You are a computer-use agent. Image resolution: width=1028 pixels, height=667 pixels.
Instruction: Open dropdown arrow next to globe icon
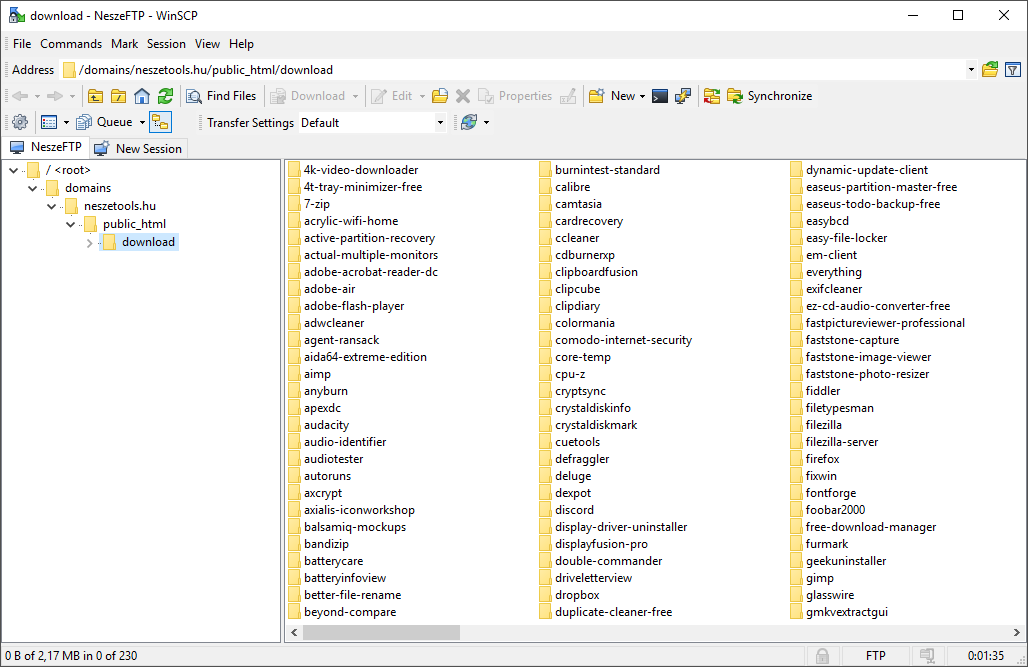(x=486, y=122)
